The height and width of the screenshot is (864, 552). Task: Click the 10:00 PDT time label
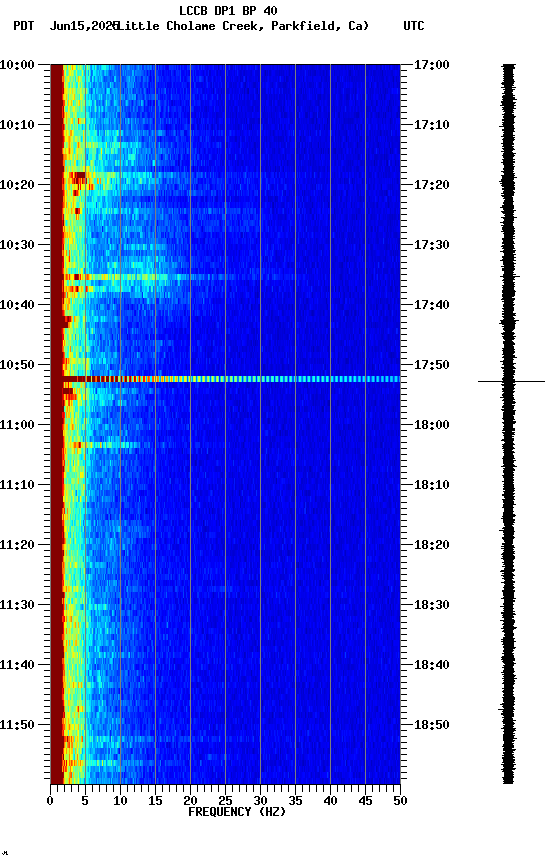[17, 65]
